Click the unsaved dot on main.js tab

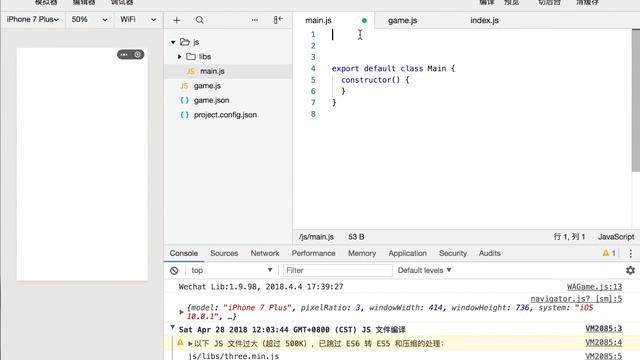click(364, 20)
